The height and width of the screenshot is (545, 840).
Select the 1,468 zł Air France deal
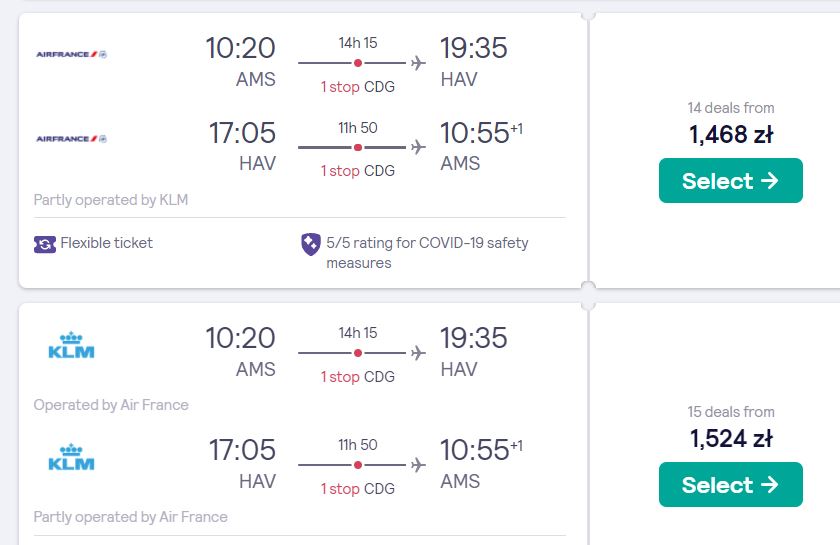pos(731,181)
